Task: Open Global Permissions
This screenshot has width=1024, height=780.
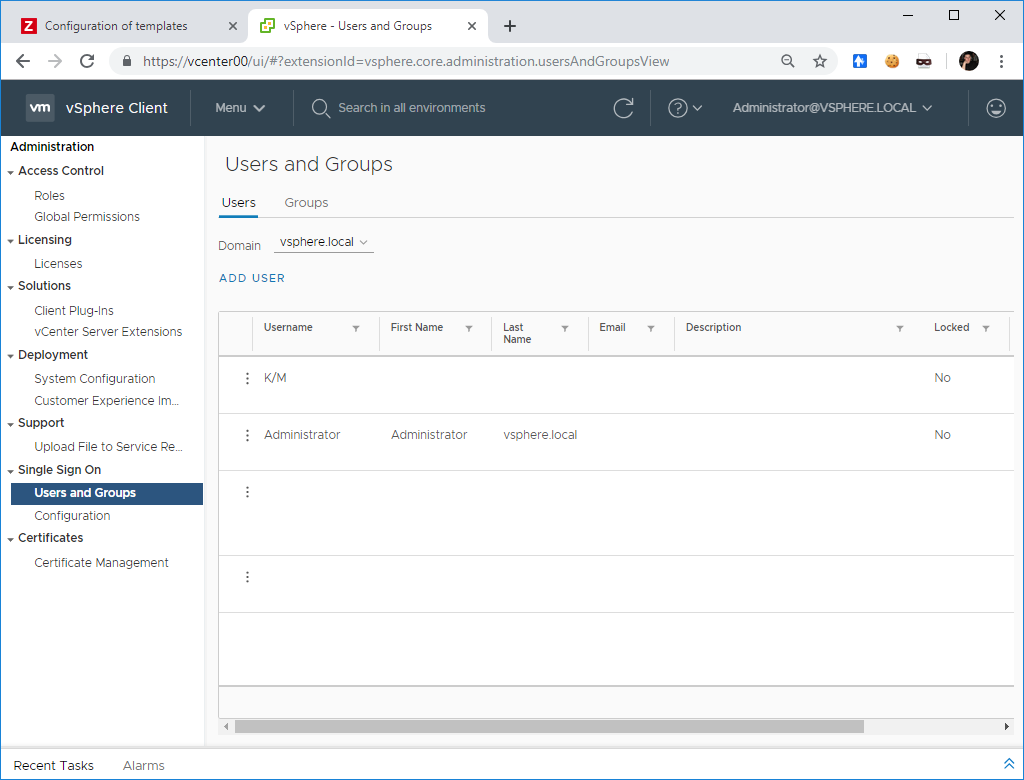Action: pyautogui.click(x=87, y=216)
